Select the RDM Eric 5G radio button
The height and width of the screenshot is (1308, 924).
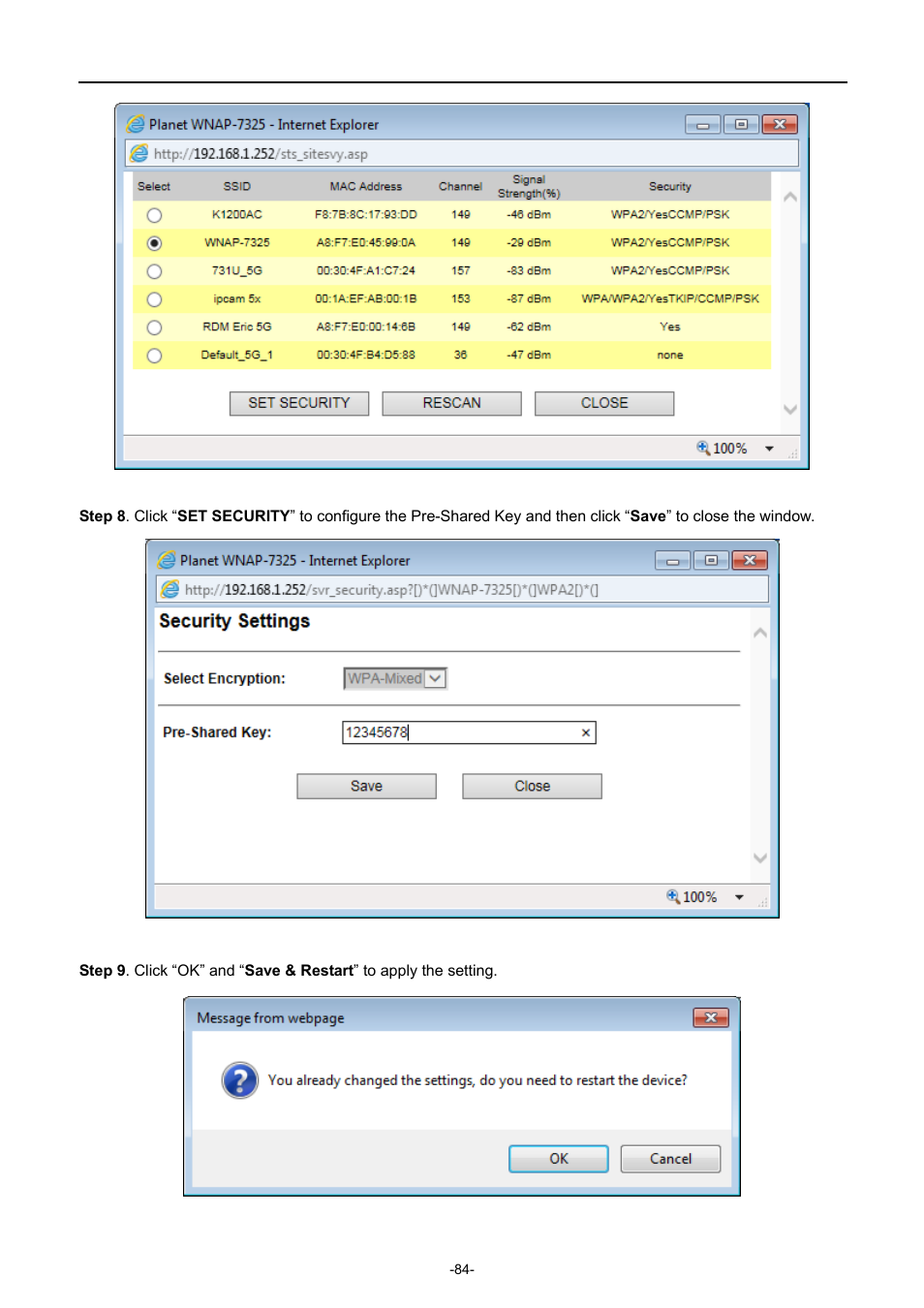(x=154, y=327)
